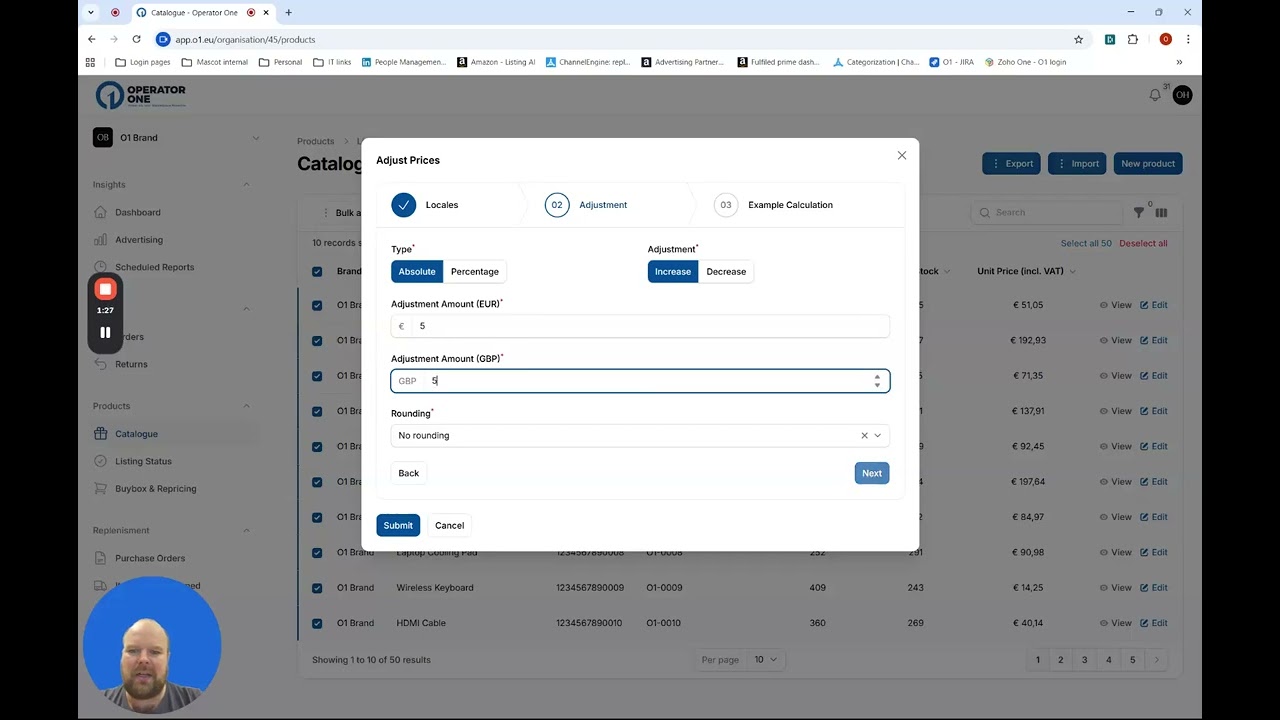Go Back to previous step
Screen dimensions: 1280x720
[409, 473]
